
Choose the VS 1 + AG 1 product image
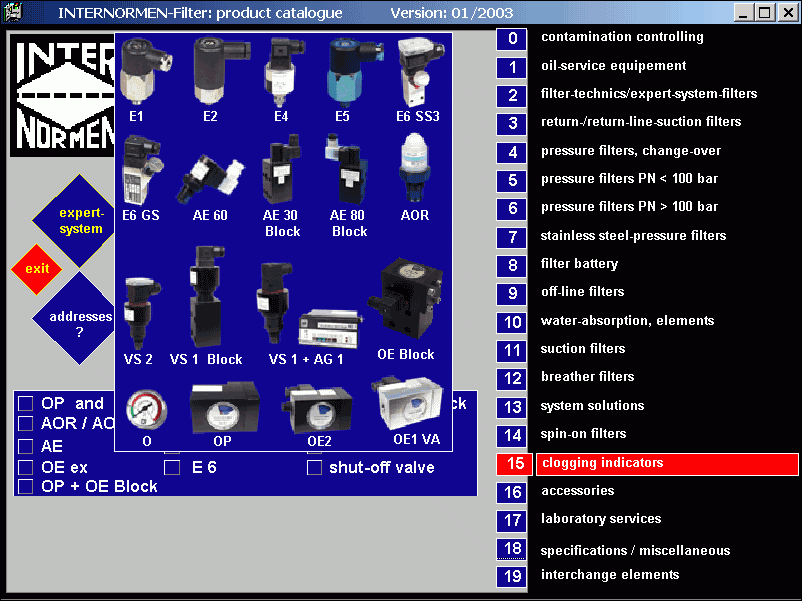308,306
